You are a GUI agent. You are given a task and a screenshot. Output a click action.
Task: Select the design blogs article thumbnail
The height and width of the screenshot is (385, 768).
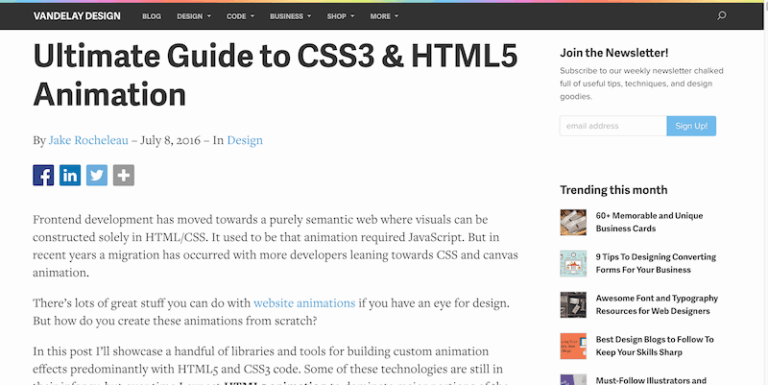[573, 346]
